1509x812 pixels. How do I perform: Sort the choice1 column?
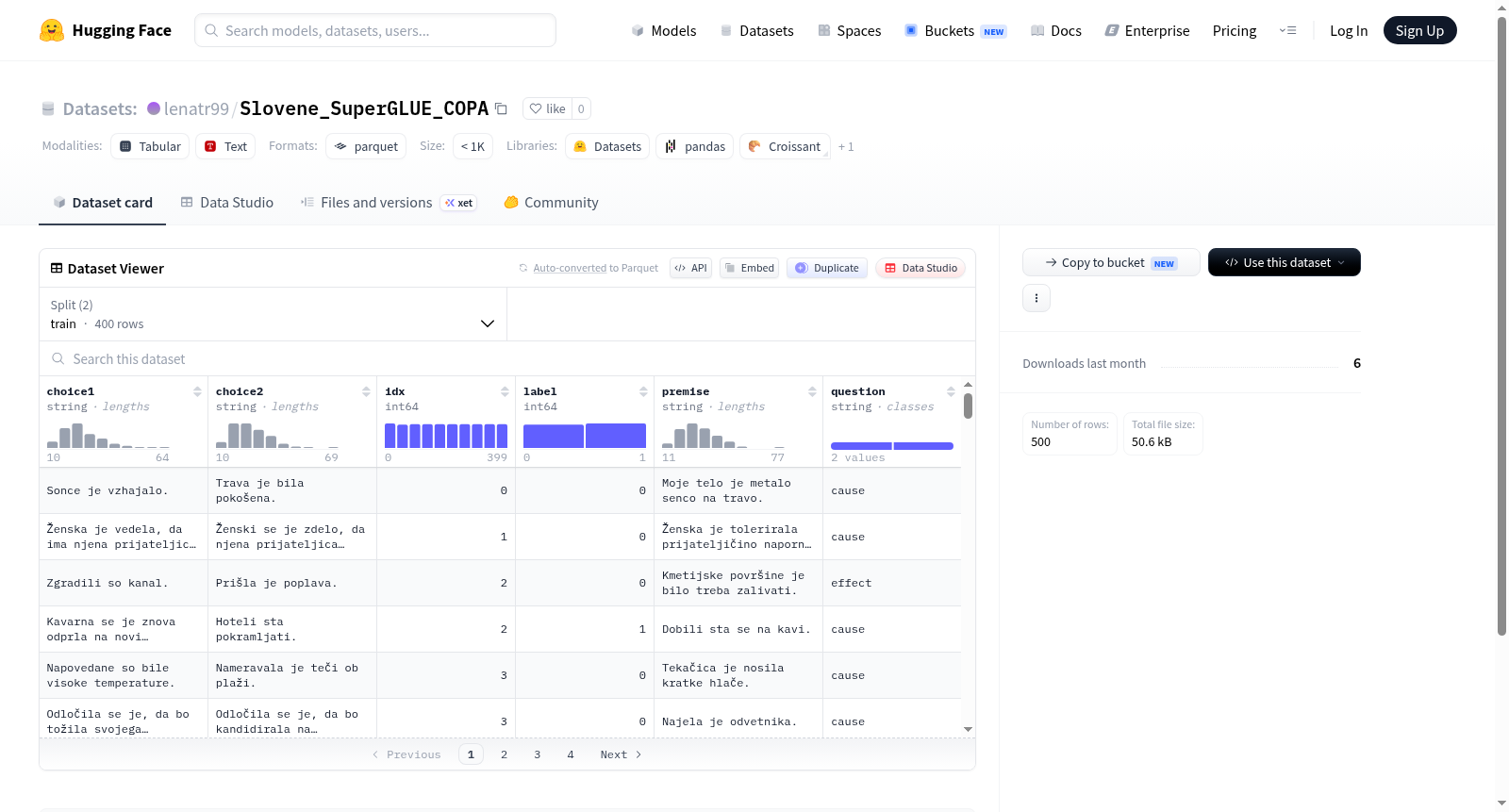(x=197, y=391)
